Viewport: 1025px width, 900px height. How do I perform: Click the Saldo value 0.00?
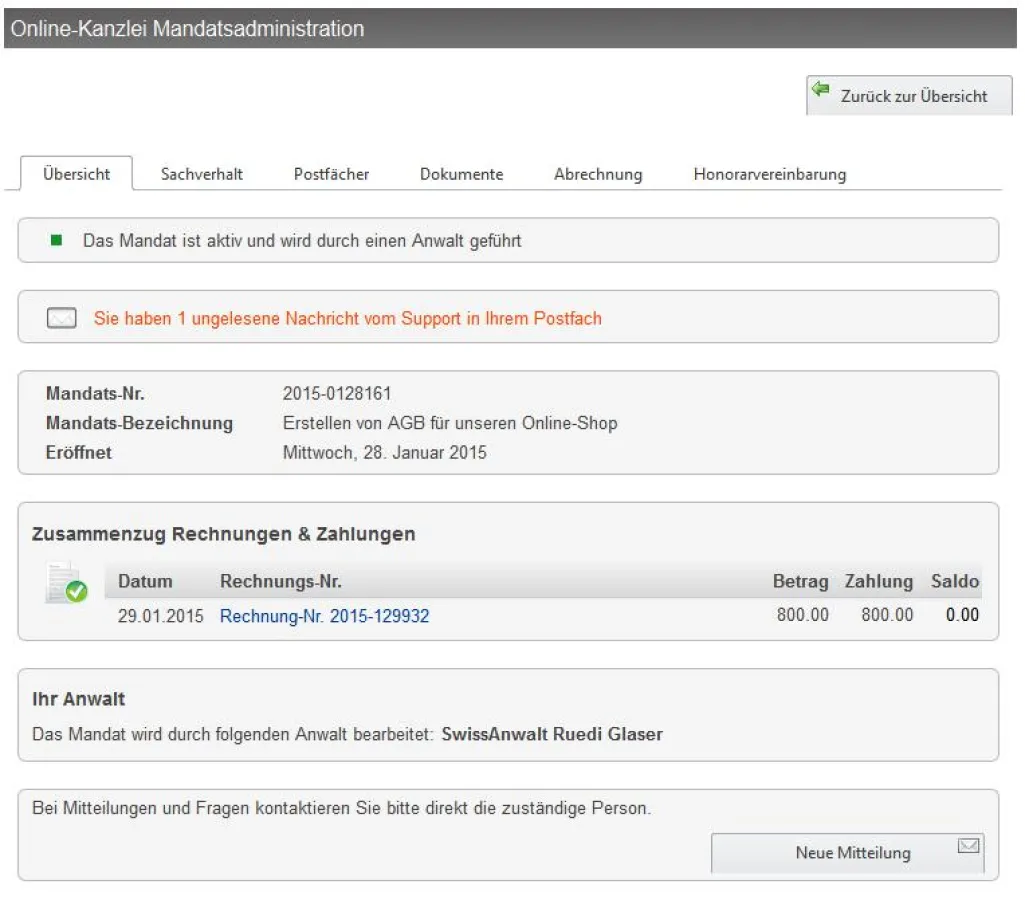(962, 616)
